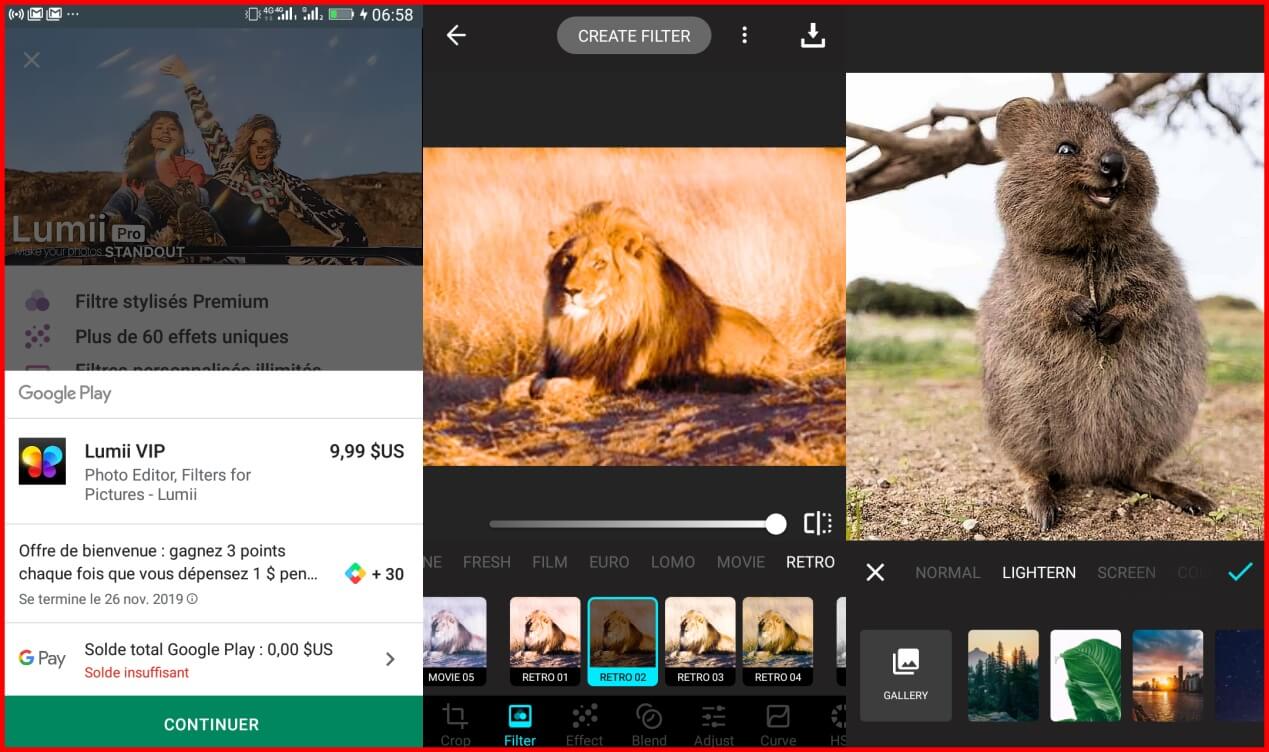Select the SCREEN blend mode tab
Screen dimensions: 1269x752
pyautogui.click(x=1126, y=572)
